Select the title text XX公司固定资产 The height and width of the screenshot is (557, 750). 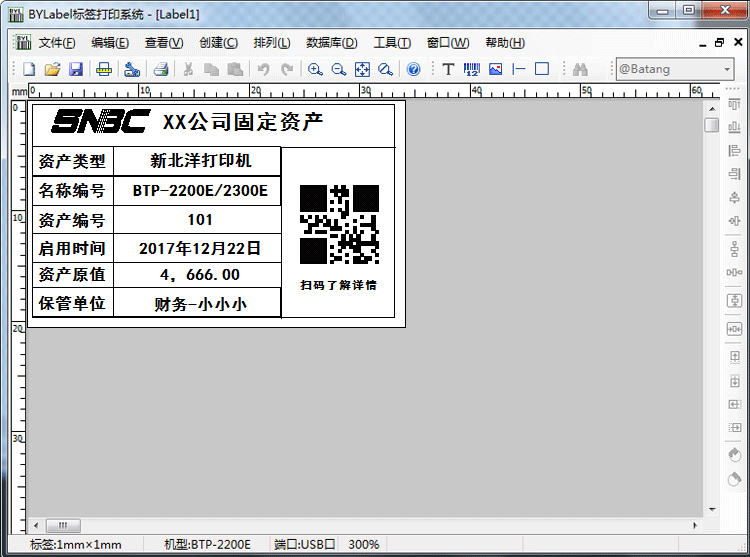pos(243,122)
